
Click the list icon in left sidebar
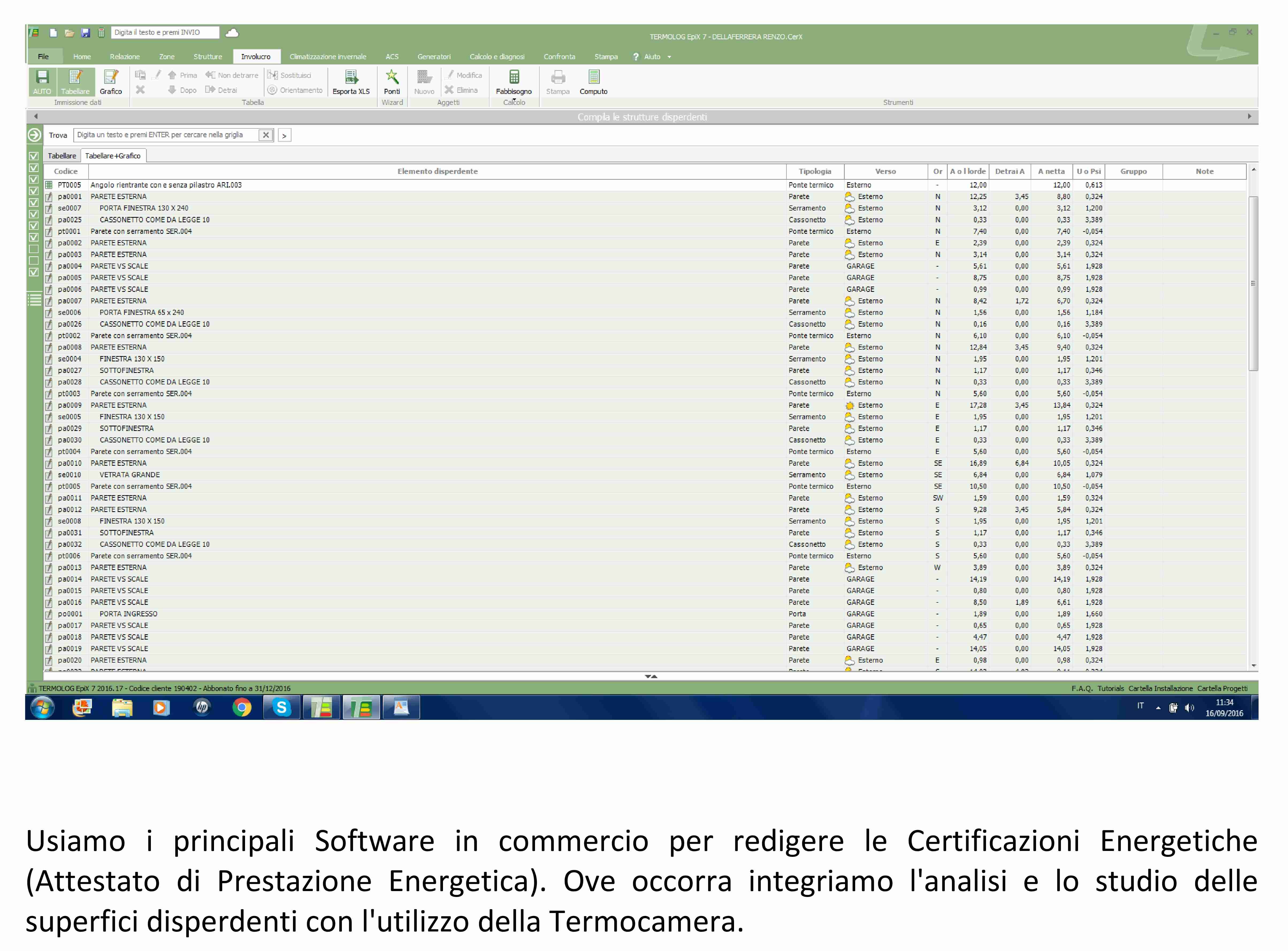pos(35,300)
